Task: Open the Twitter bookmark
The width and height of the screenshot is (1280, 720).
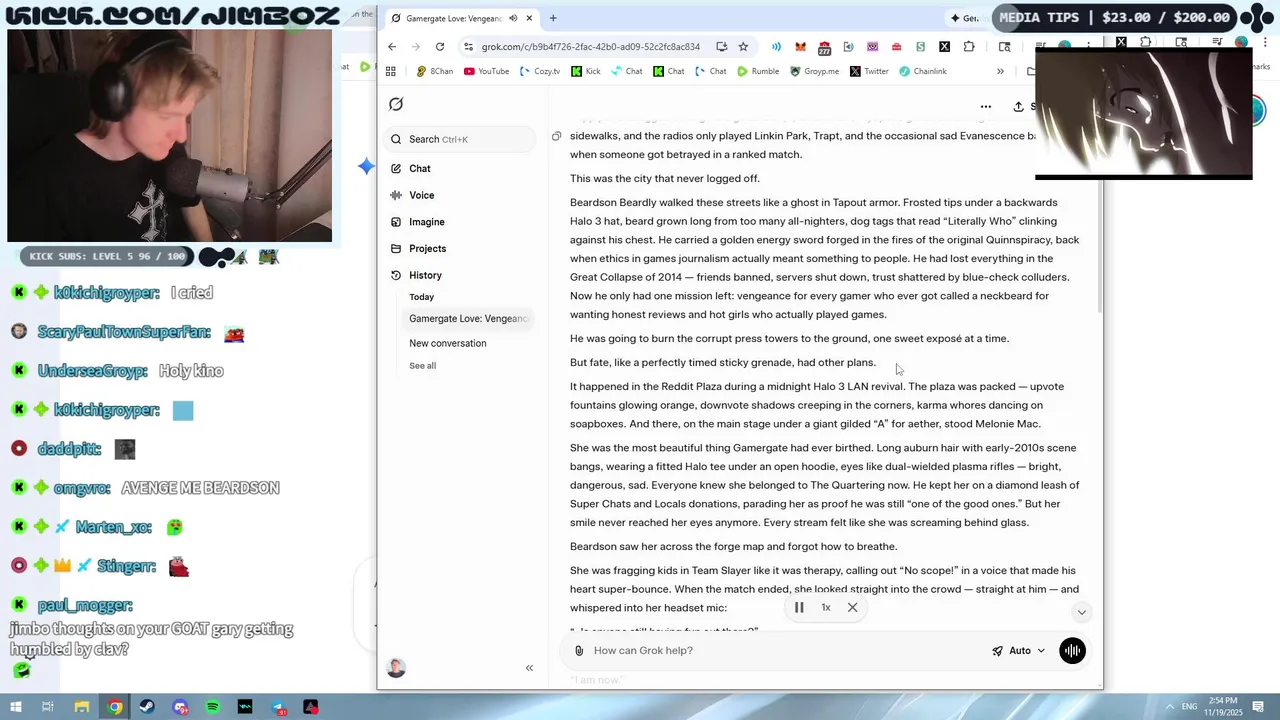Action: click(869, 71)
